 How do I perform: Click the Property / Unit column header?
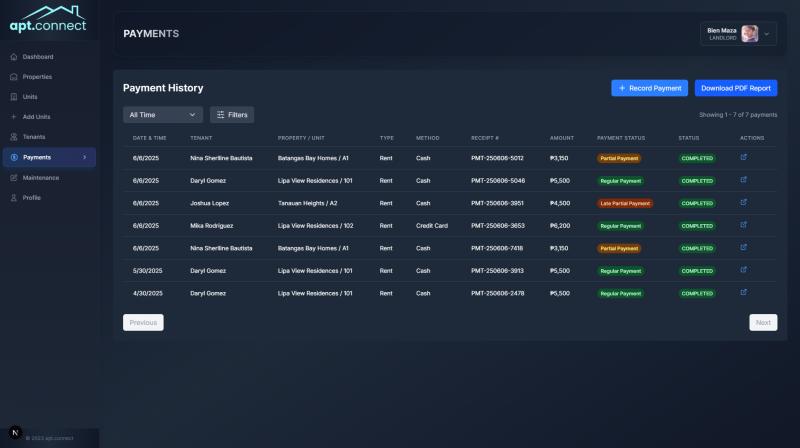pyautogui.click(x=301, y=138)
